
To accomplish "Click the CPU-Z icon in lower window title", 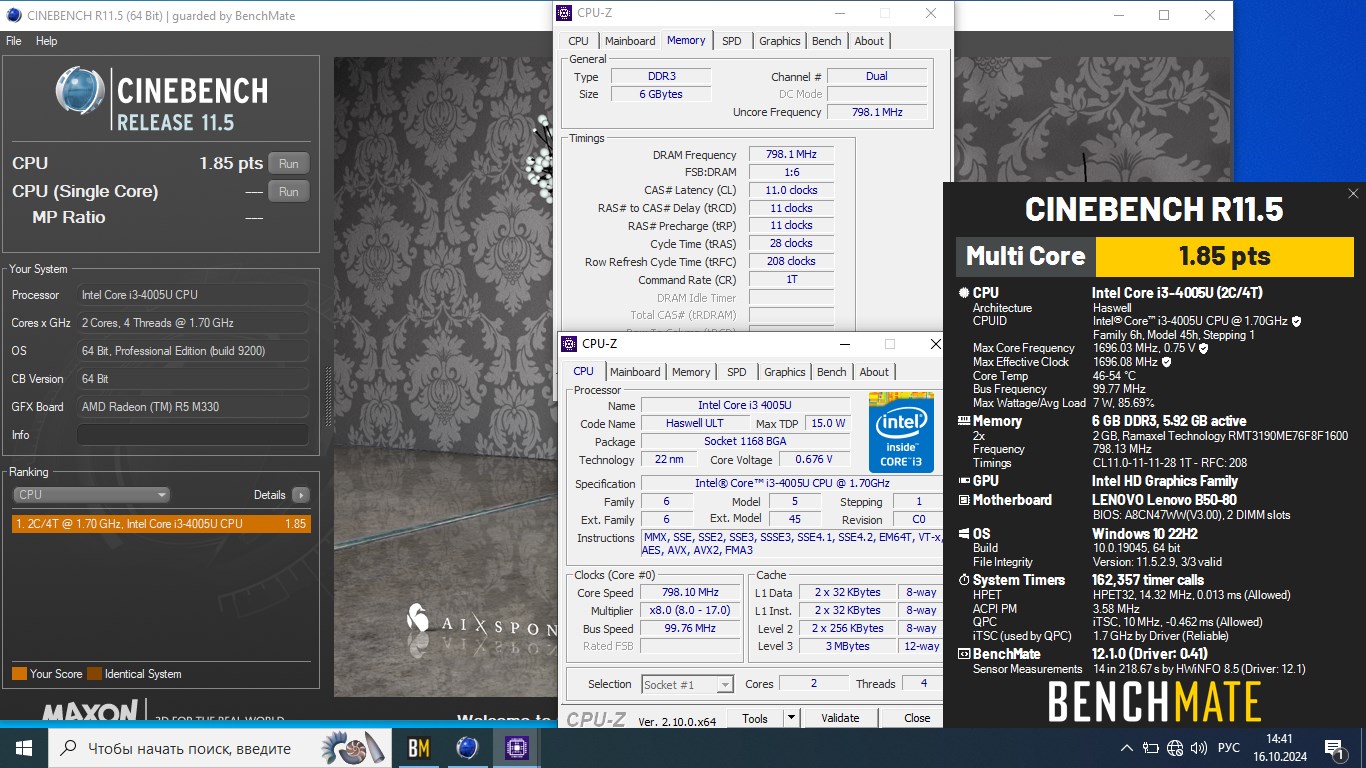I will (x=570, y=344).
